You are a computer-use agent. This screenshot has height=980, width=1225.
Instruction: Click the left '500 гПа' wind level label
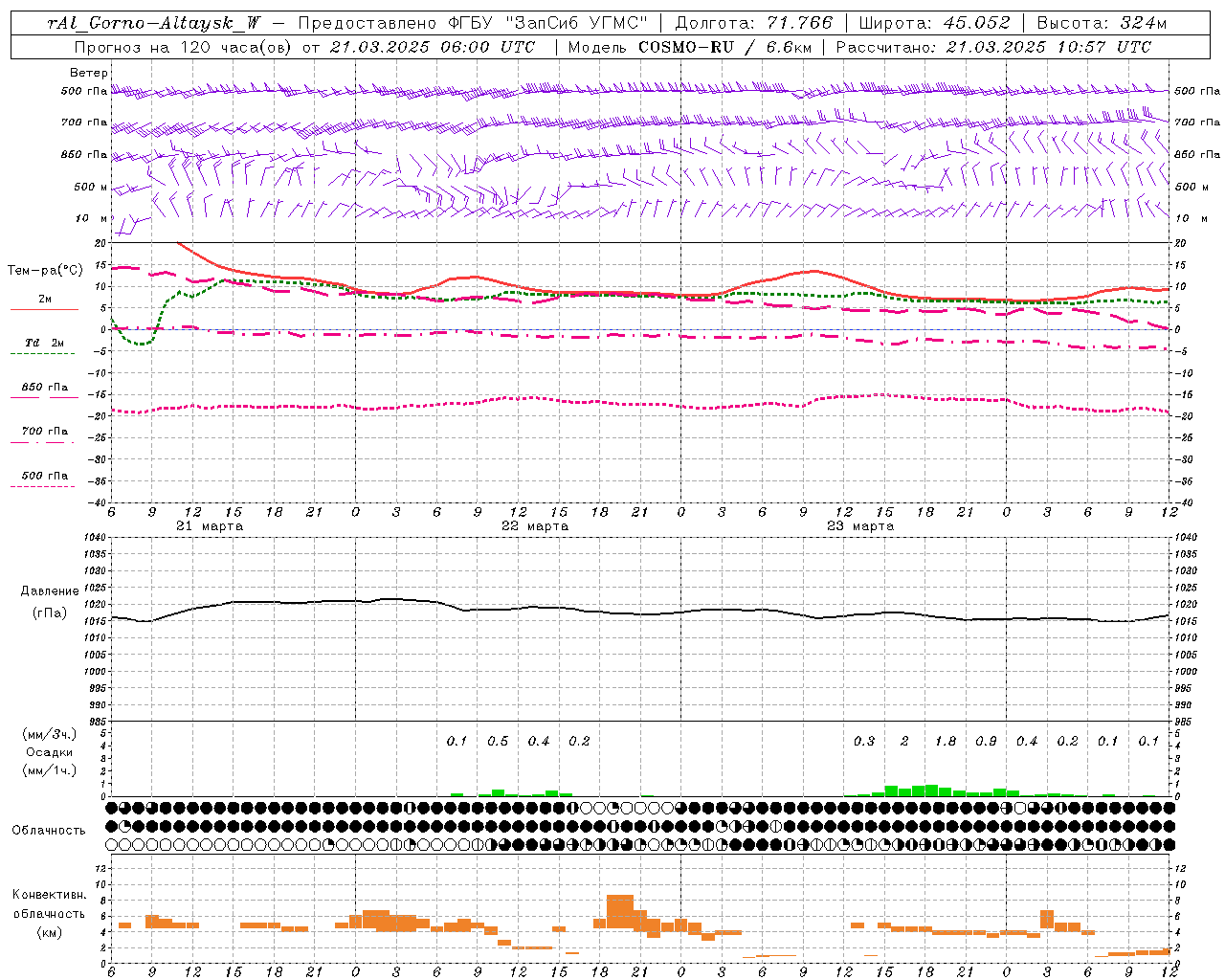pos(84,91)
